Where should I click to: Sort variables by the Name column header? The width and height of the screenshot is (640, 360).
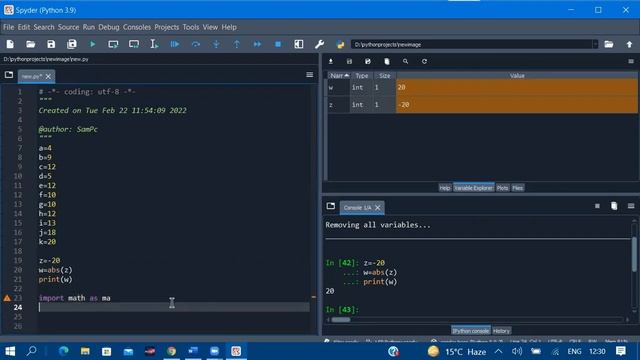click(339, 76)
